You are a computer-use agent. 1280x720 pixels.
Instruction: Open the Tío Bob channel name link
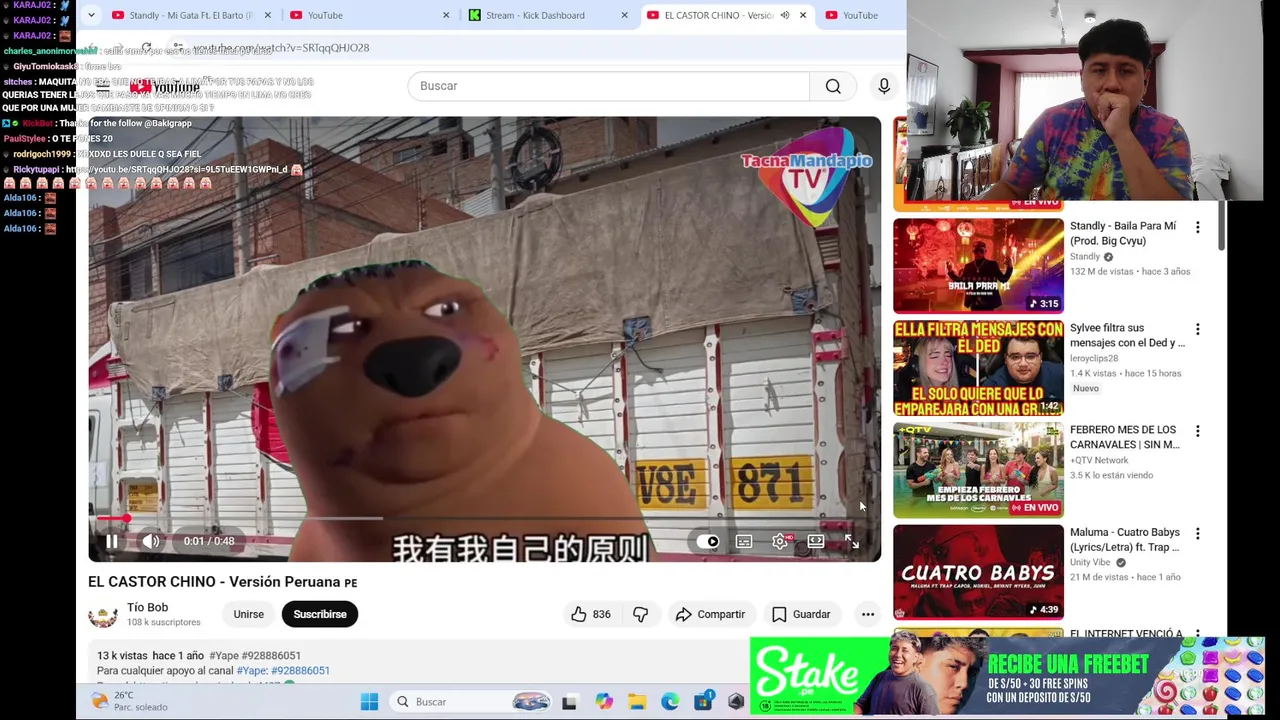[x=147, y=607]
